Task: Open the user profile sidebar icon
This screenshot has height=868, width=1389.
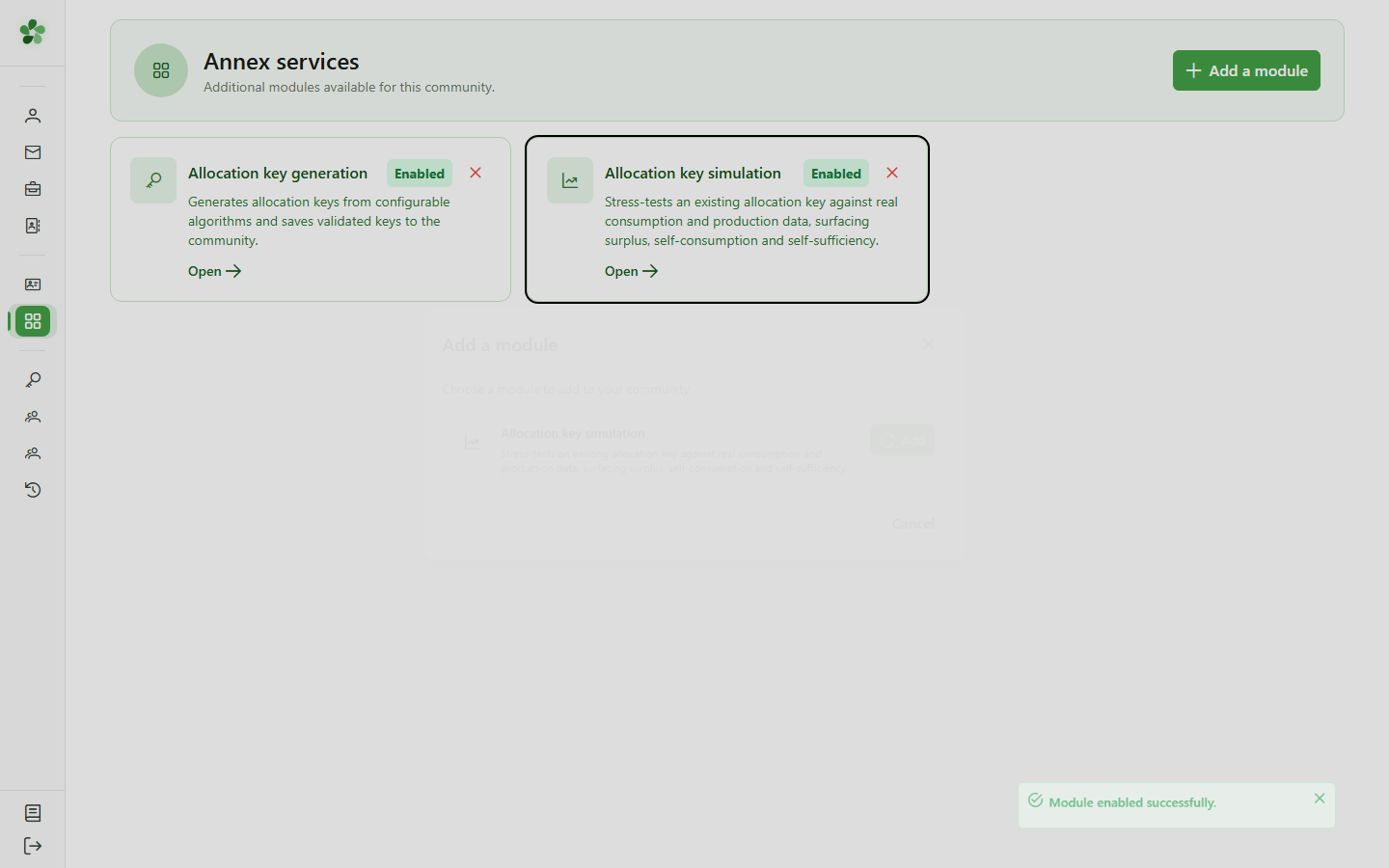Action: (33, 116)
